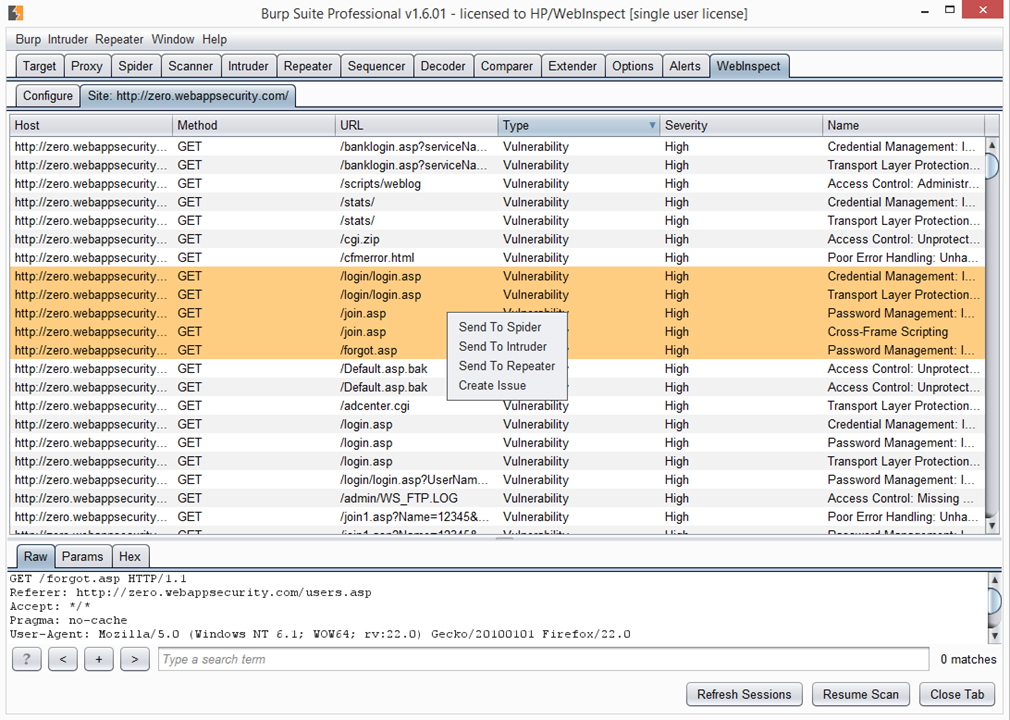This screenshot has width=1010, height=720.
Task: Click the Resume Scan button
Action: 861,694
